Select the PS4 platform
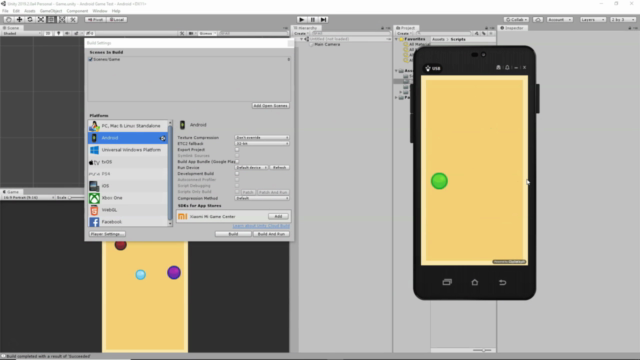640x360 pixels. (x=128, y=174)
